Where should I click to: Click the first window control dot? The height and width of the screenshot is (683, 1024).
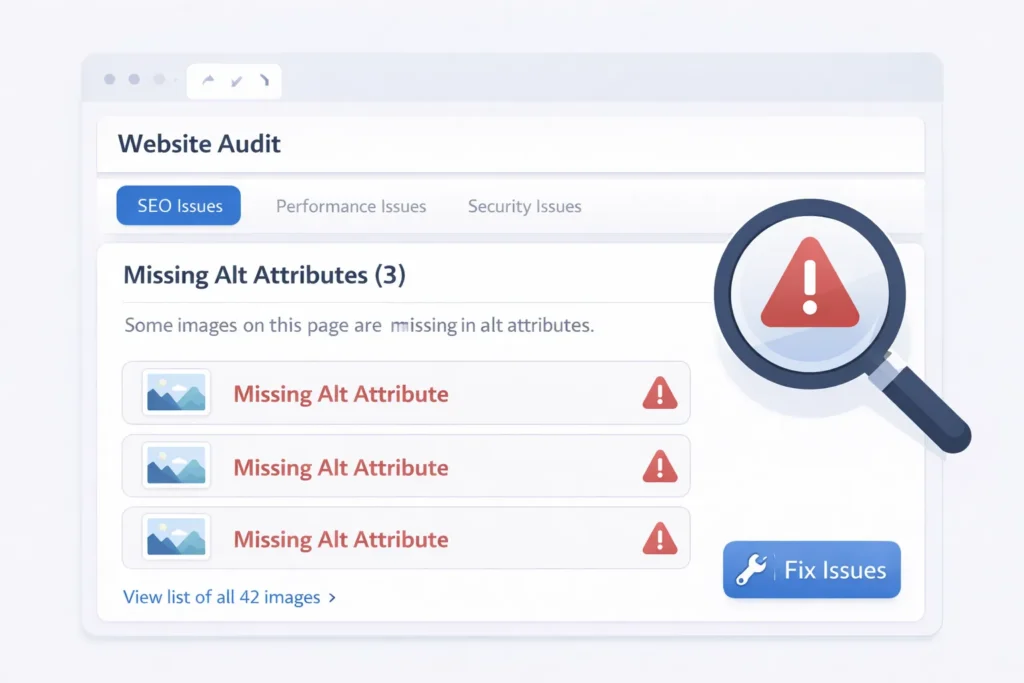tap(110, 79)
